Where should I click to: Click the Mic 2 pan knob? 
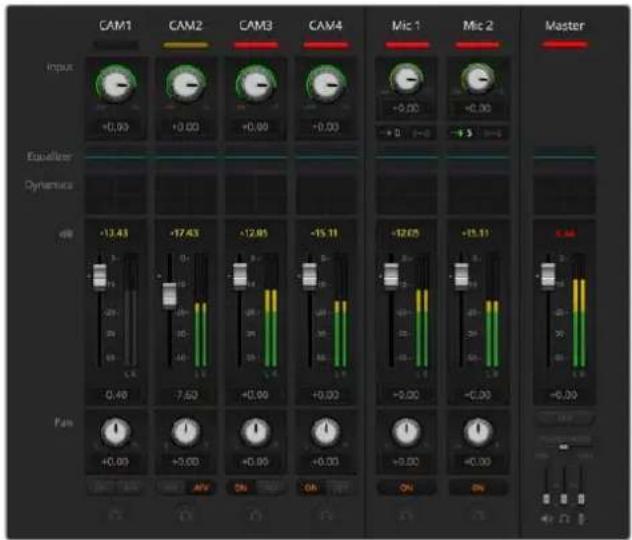click(x=478, y=432)
